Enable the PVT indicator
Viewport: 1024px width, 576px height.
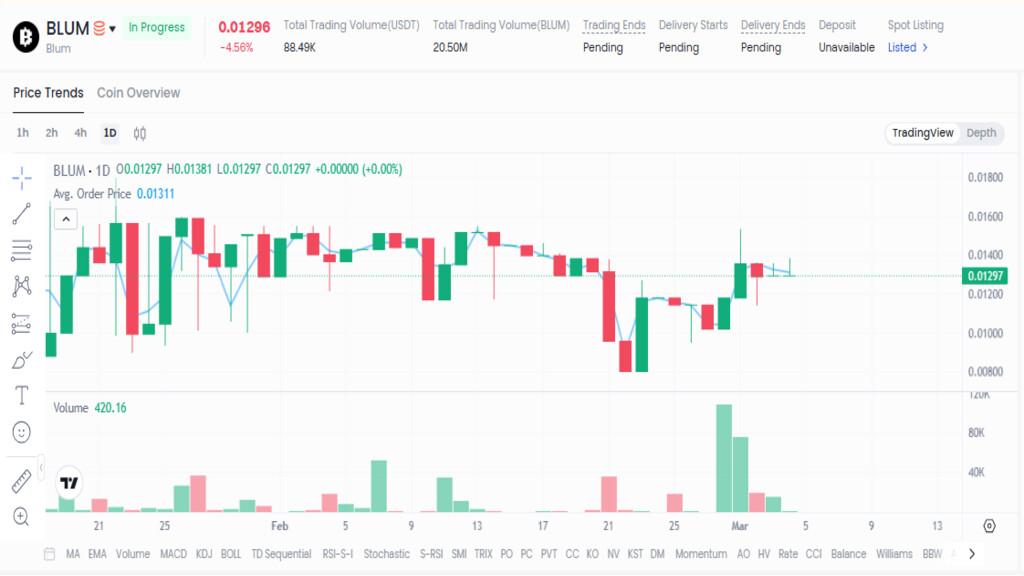click(549, 554)
